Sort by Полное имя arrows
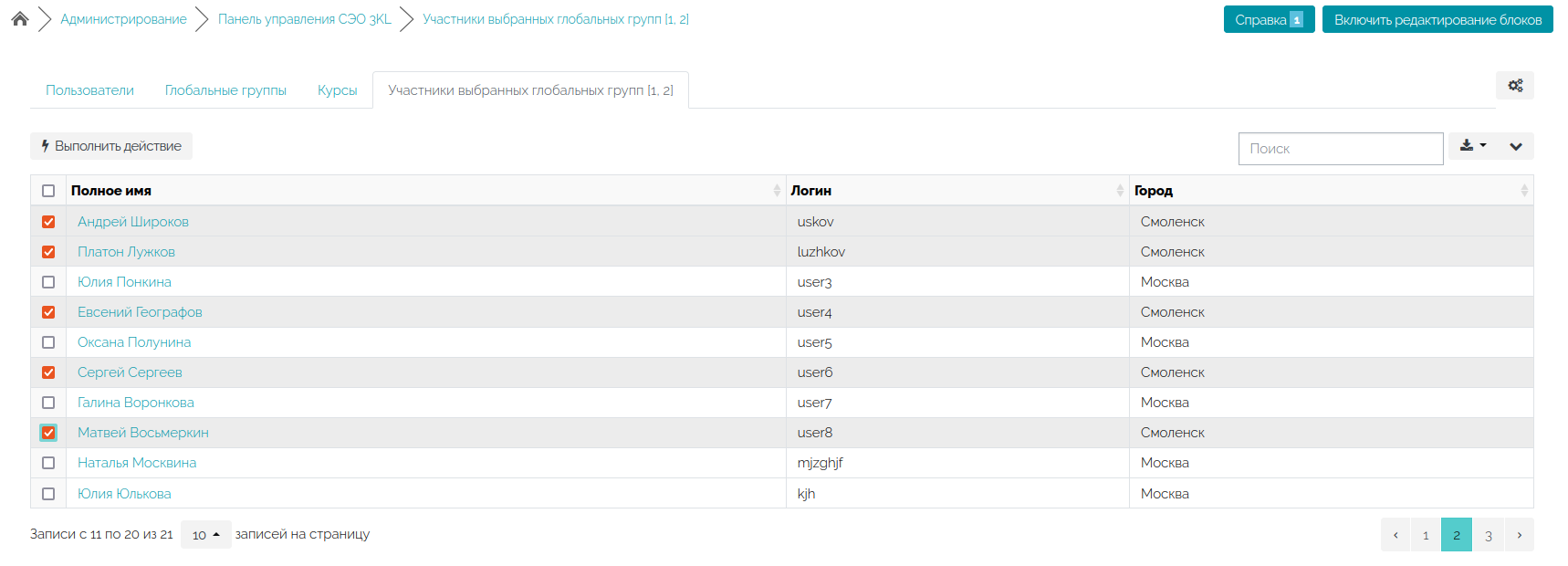The image size is (1568, 566). tap(777, 190)
